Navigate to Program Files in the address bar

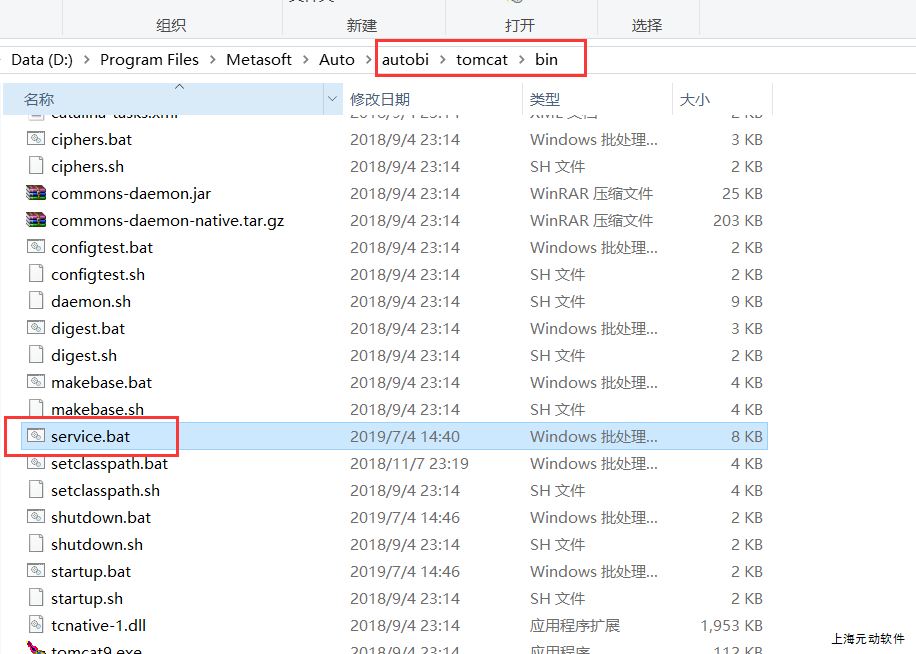(149, 60)
